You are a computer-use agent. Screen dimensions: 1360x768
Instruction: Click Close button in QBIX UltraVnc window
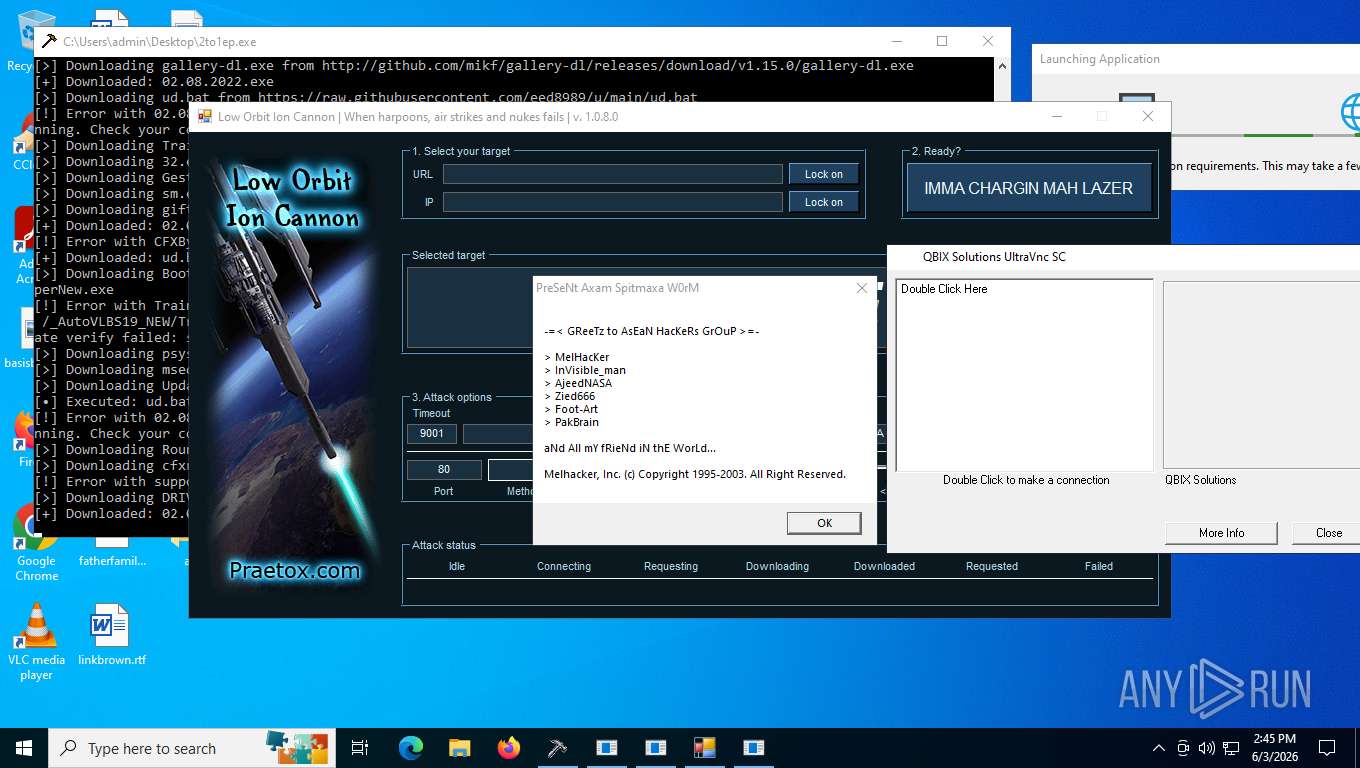click(x=1328, y=533)
